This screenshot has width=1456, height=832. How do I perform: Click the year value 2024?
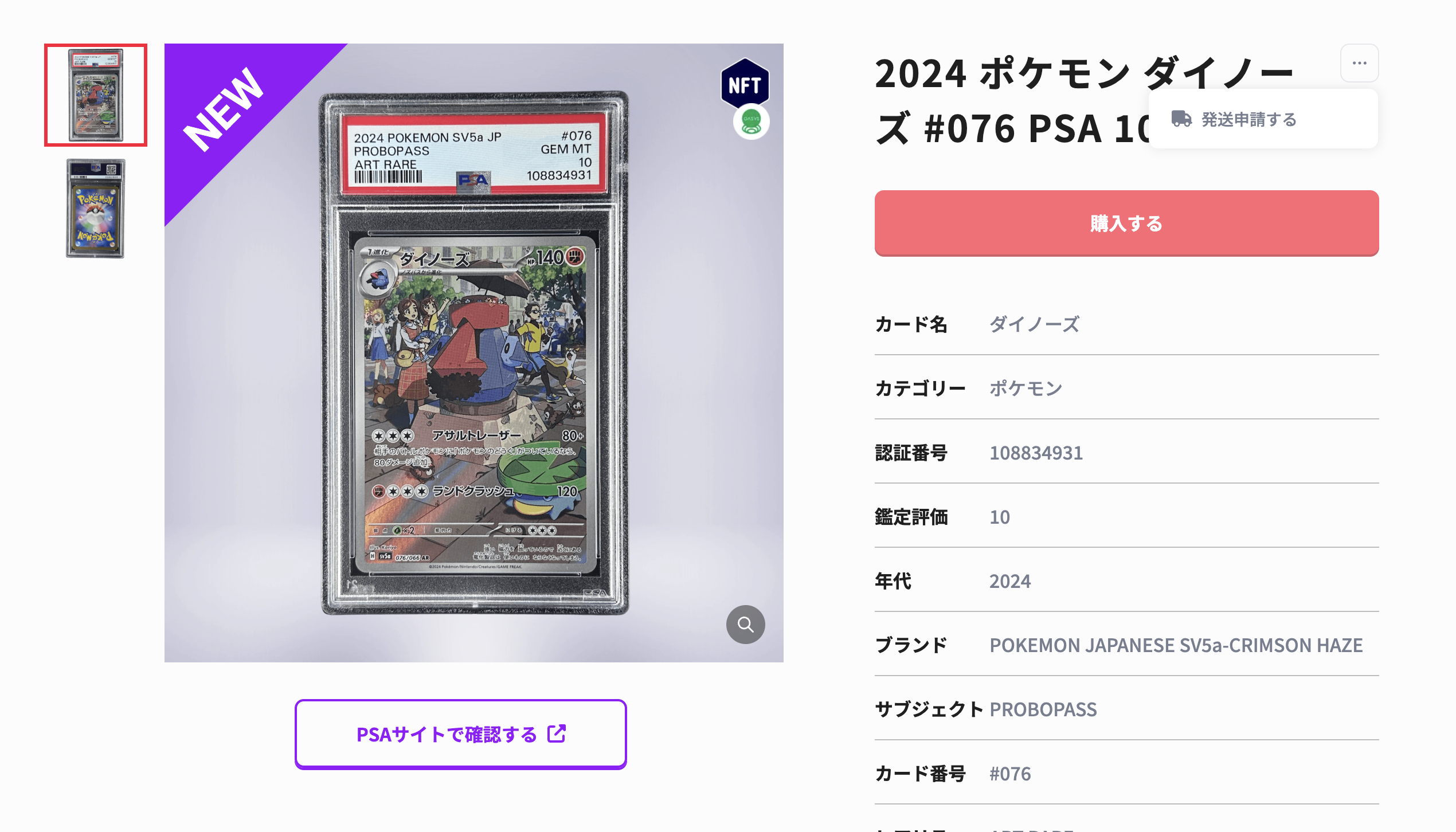[x=1009, y=581]
